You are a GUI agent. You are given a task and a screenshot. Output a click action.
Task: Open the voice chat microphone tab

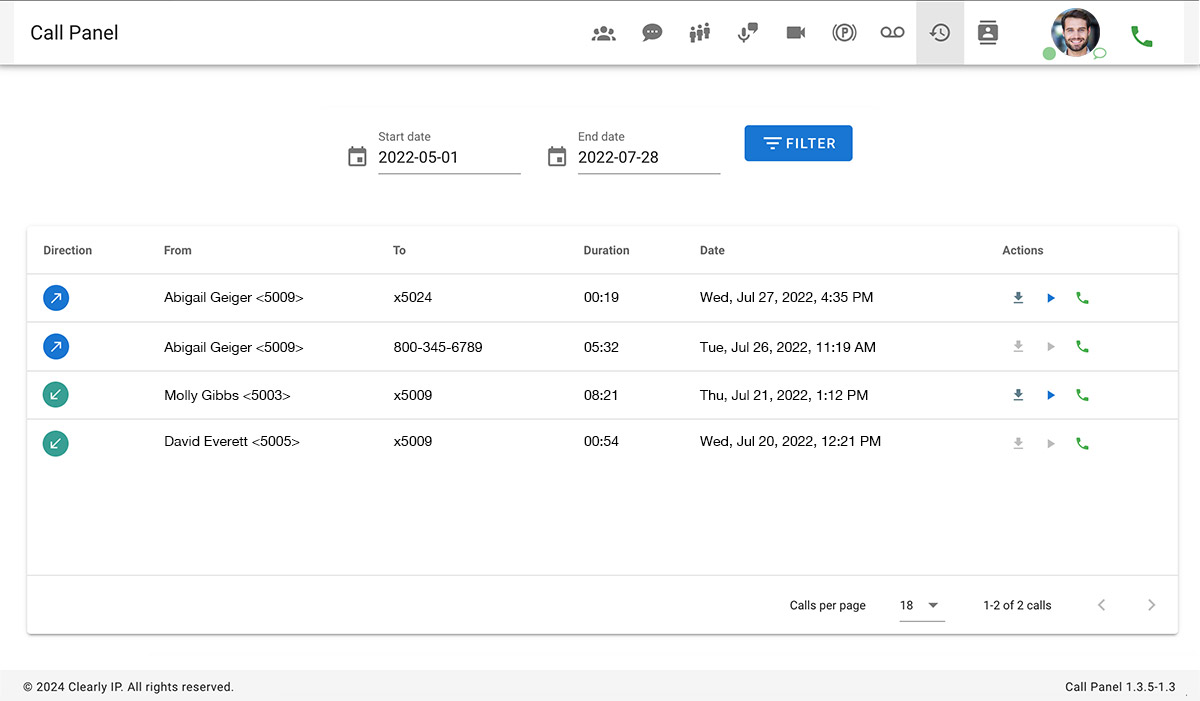coord(747,33)
